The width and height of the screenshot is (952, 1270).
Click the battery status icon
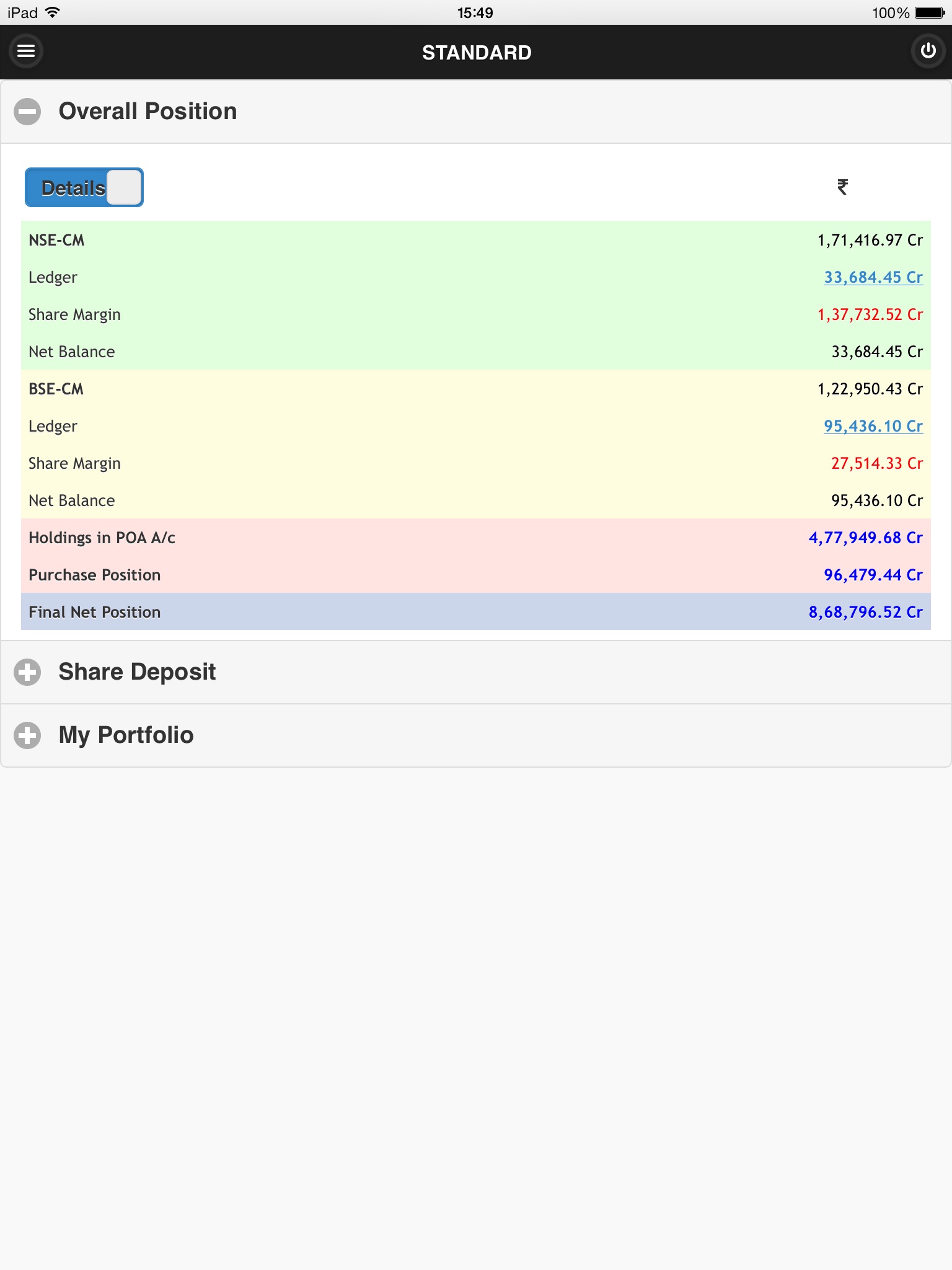(930, 12)
